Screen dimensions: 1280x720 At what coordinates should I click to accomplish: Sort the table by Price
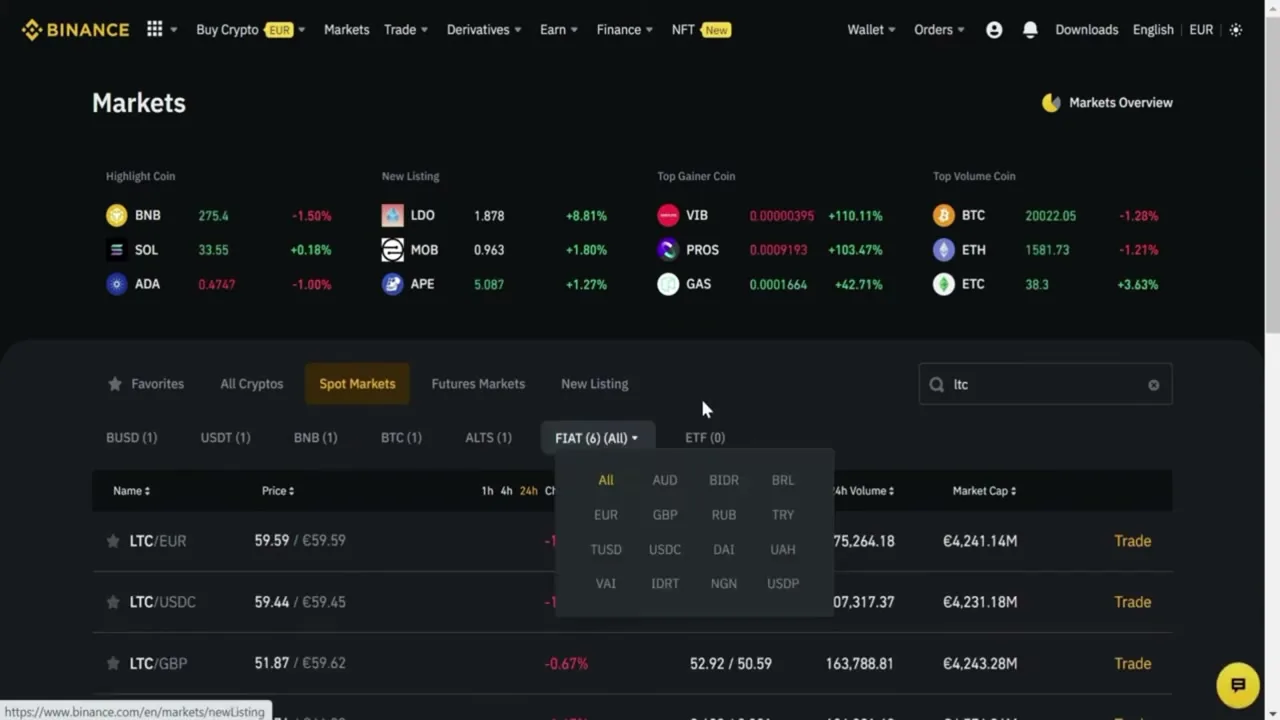[278, 491]
